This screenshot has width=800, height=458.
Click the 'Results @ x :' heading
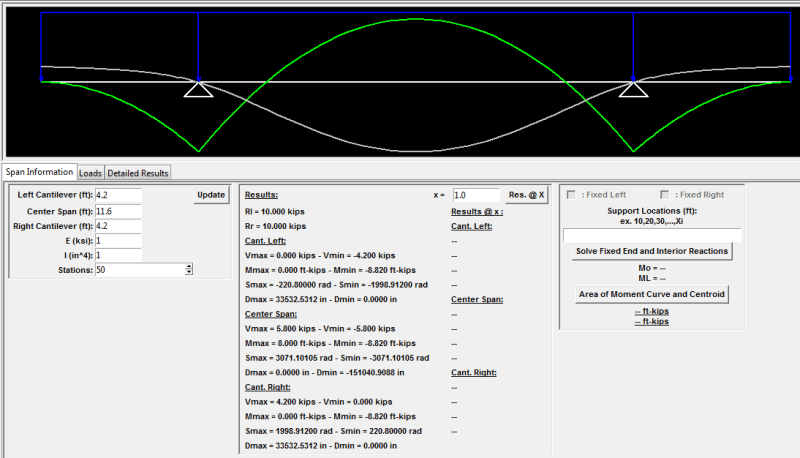point(477,211)
